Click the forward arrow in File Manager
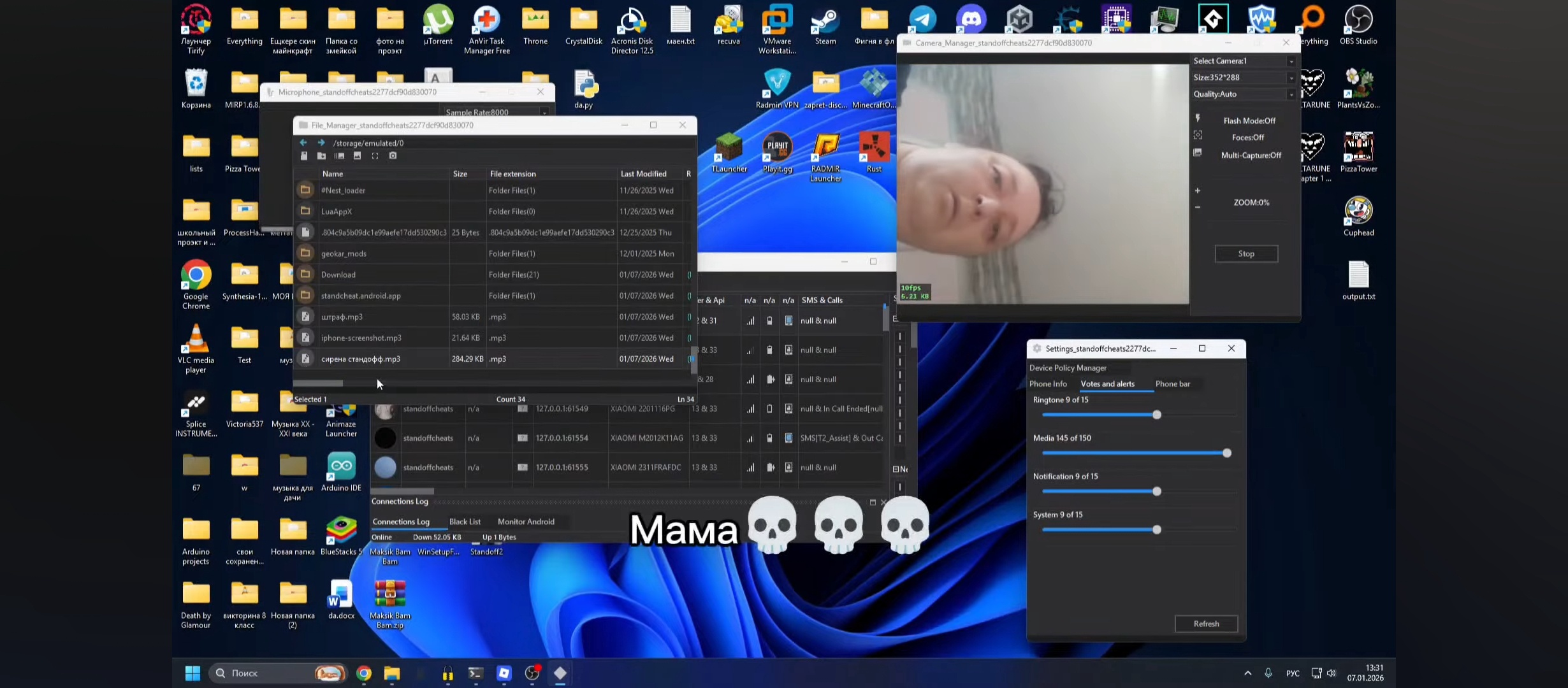 [x=321, y=143]
